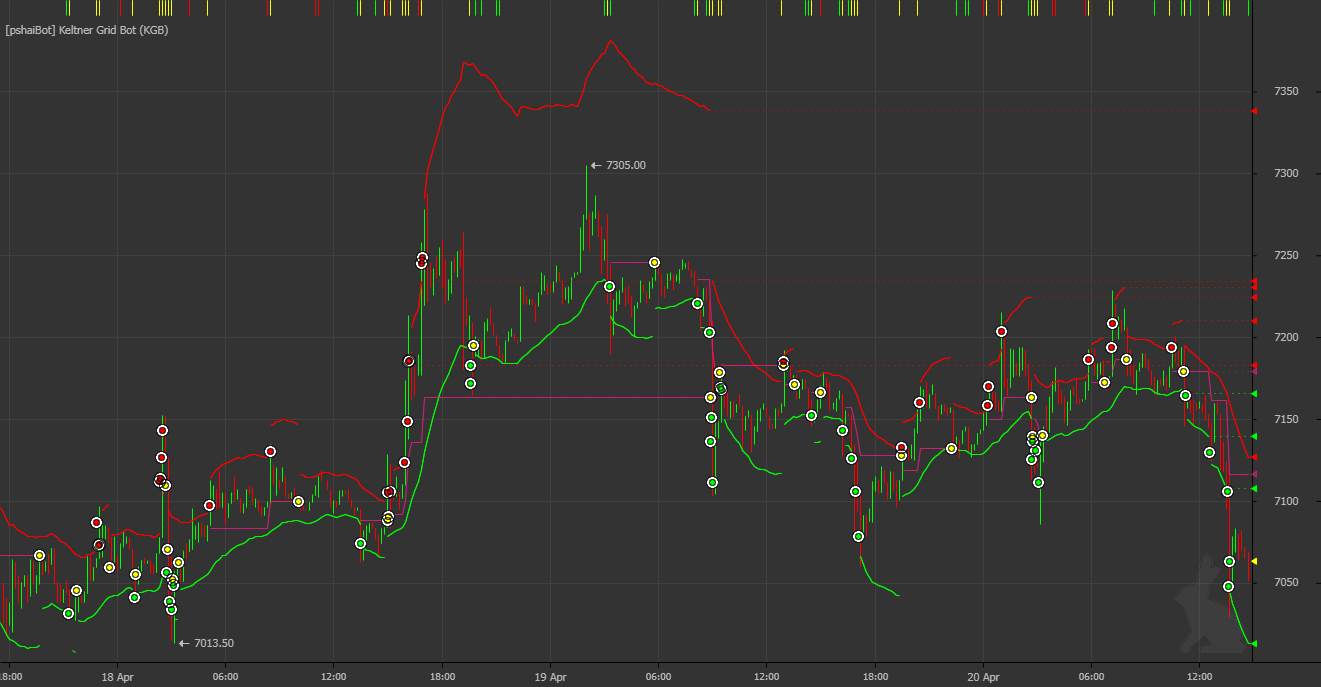Click the 18 Apr date label
The width and height of the screenshot is (1321, 687).
coord(117,676)
